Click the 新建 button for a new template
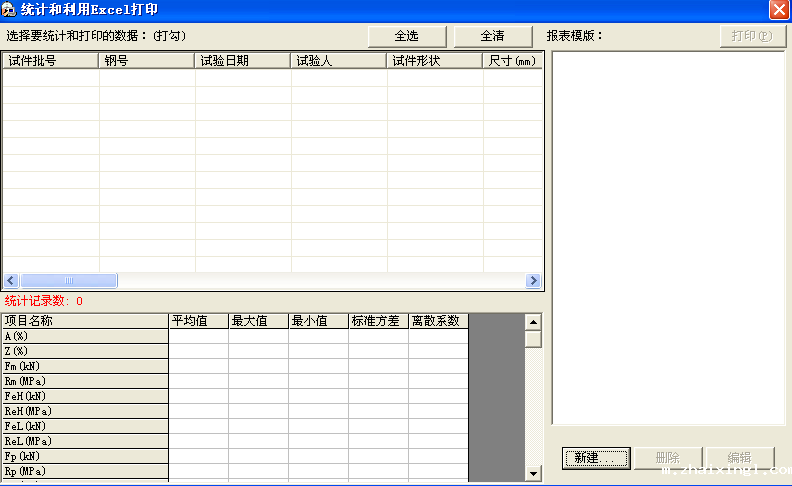 [596, 458]
